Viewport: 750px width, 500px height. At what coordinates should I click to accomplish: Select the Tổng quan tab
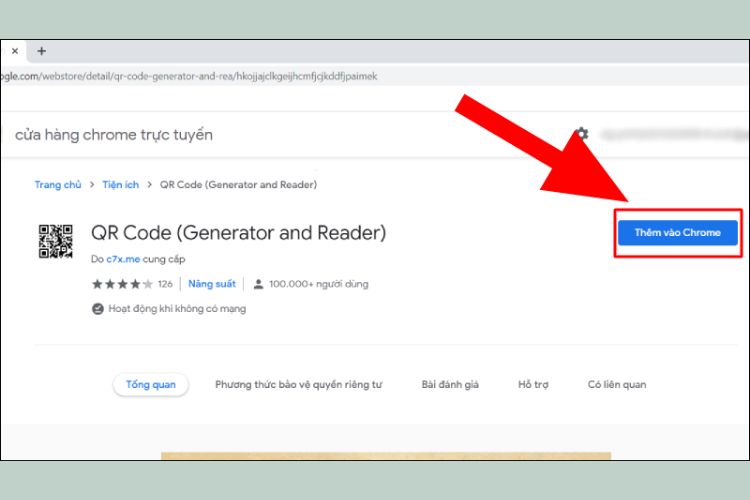[151, 384]
